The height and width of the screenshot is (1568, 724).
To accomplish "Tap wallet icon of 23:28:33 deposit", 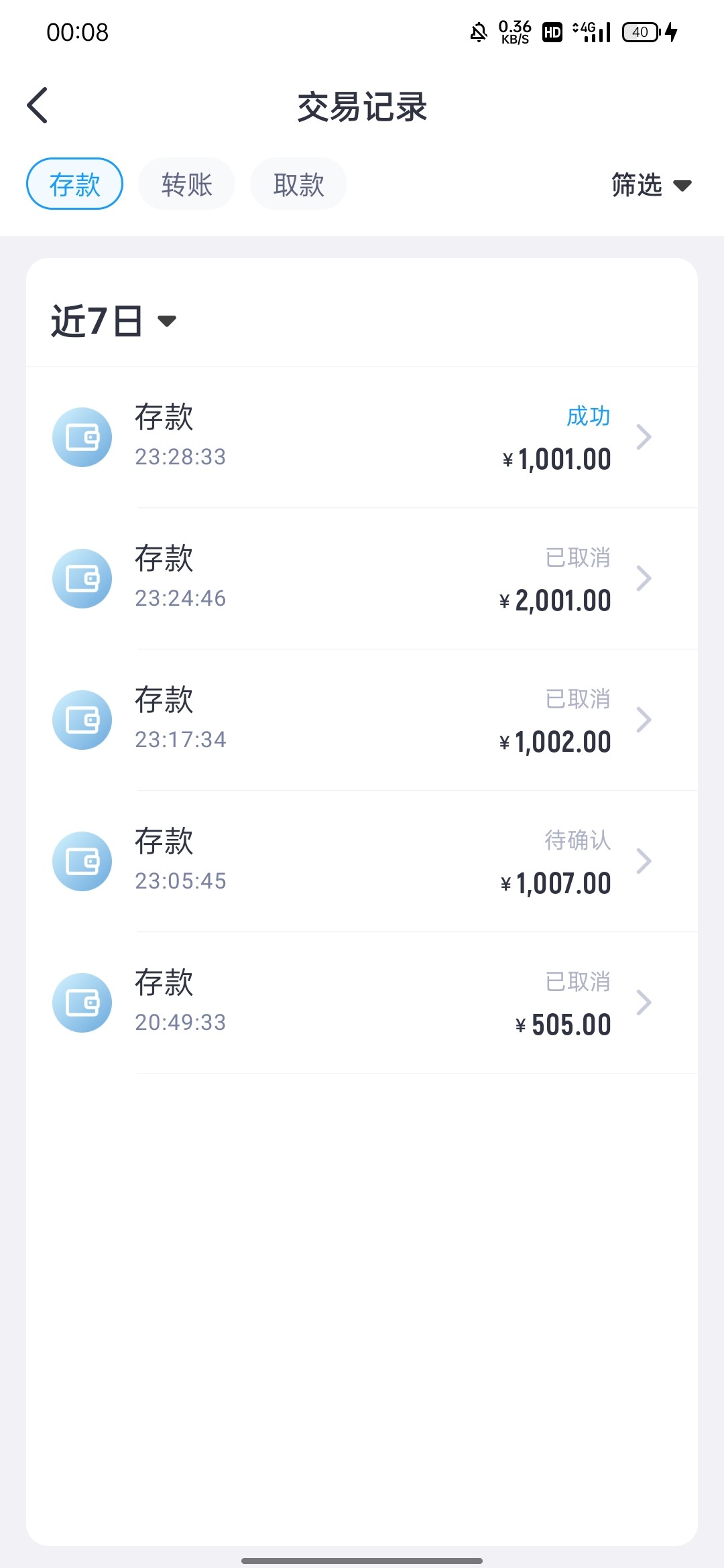I will tap(82, 438).
